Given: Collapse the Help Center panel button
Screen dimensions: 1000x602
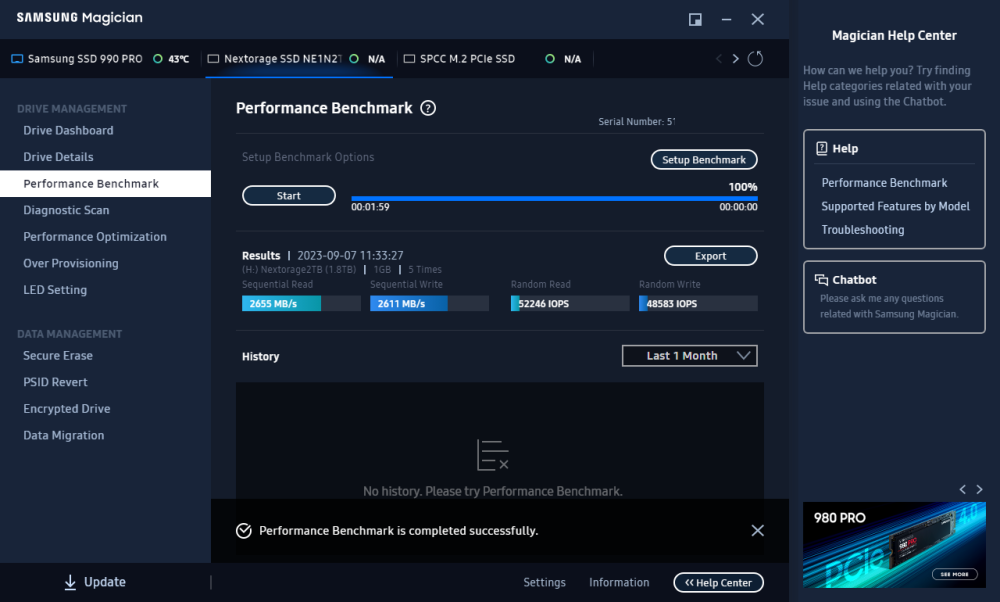Looking at the screenshot, I should (x=718, y=582).
